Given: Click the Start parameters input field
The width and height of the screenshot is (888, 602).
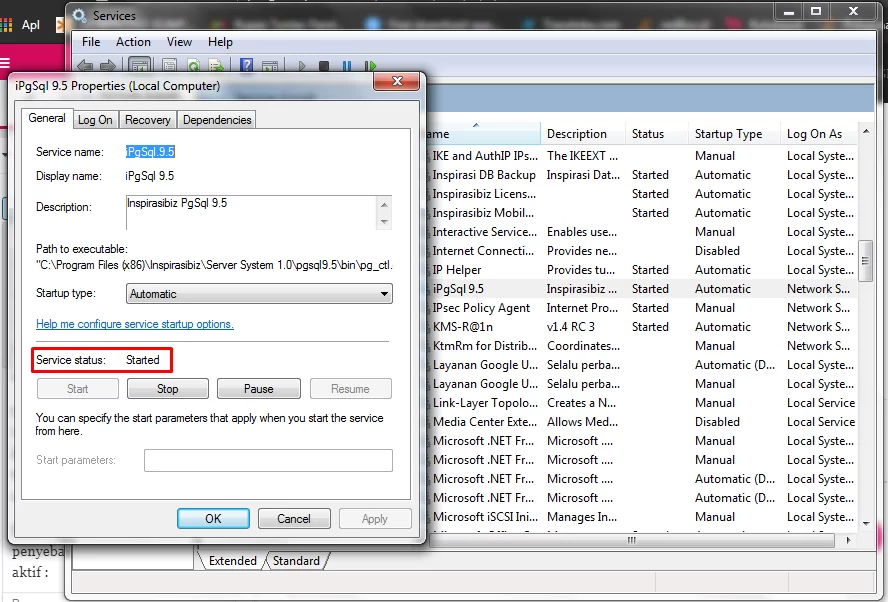Looking at the screenshot, I should tap(268, 460).
